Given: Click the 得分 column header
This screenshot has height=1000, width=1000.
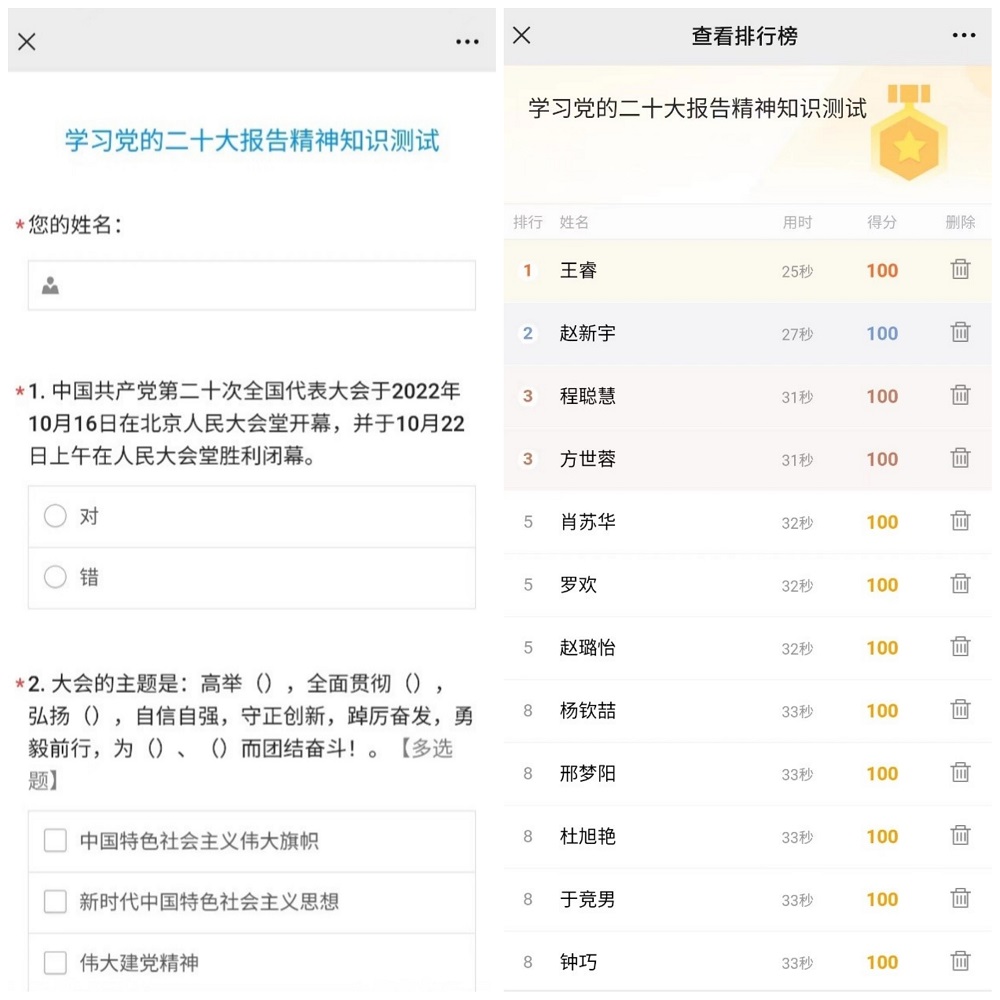Looking at the screenshot, I should tap(881, 222).
